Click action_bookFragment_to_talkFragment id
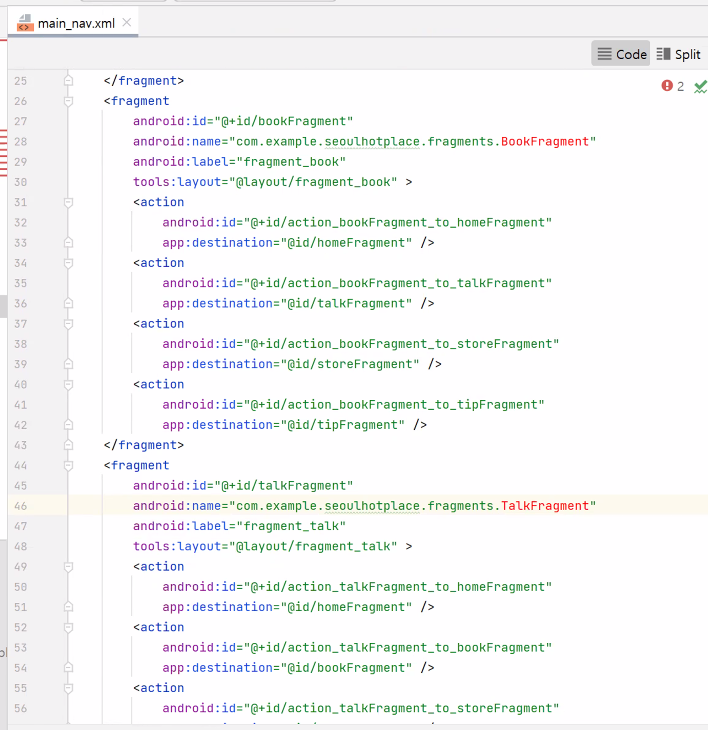 tap(416, 284)
